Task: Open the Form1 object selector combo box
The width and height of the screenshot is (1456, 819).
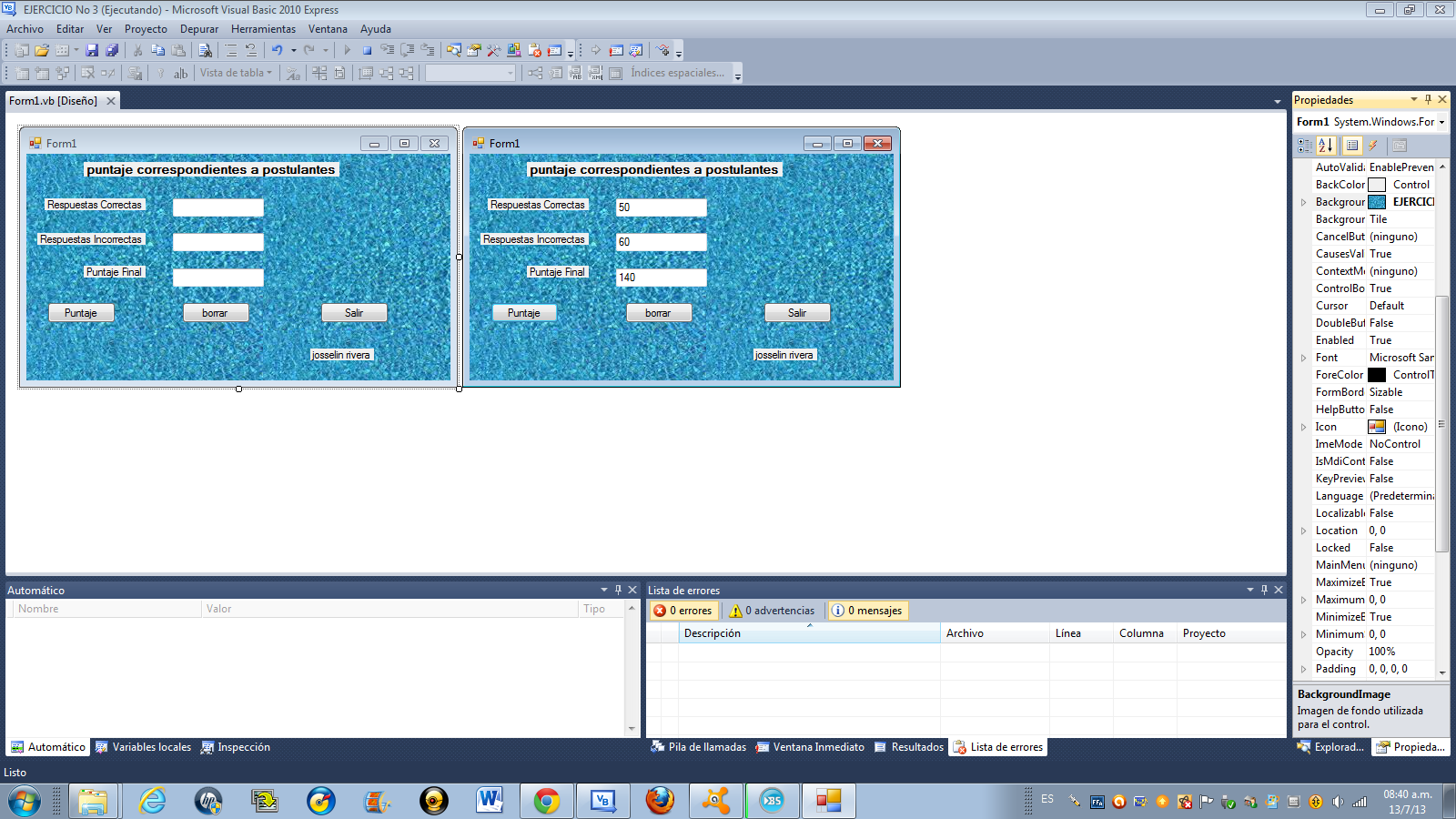Action: tap(1367, 121)
